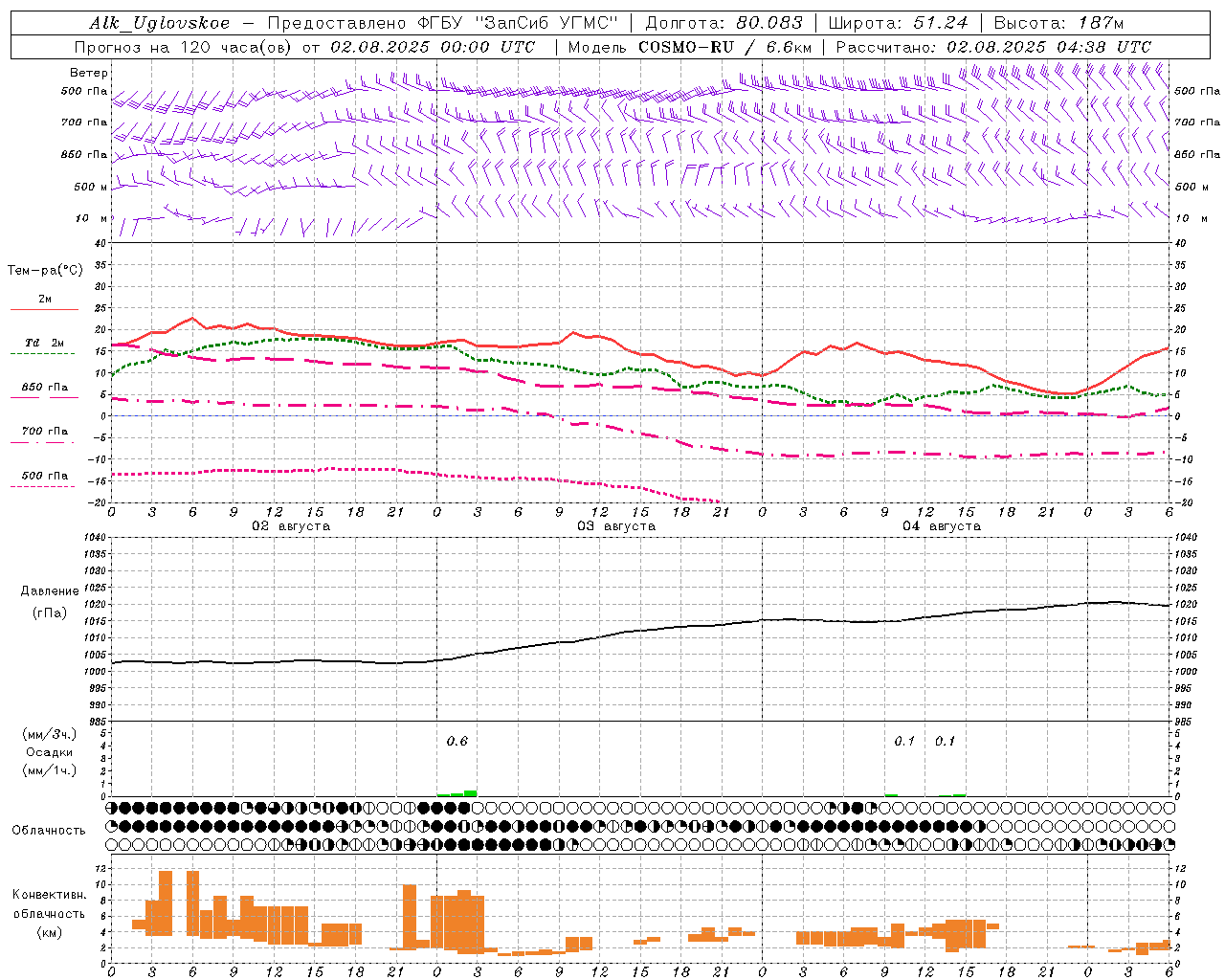Click the green precipitation bar below 0.6

(457, 793)
